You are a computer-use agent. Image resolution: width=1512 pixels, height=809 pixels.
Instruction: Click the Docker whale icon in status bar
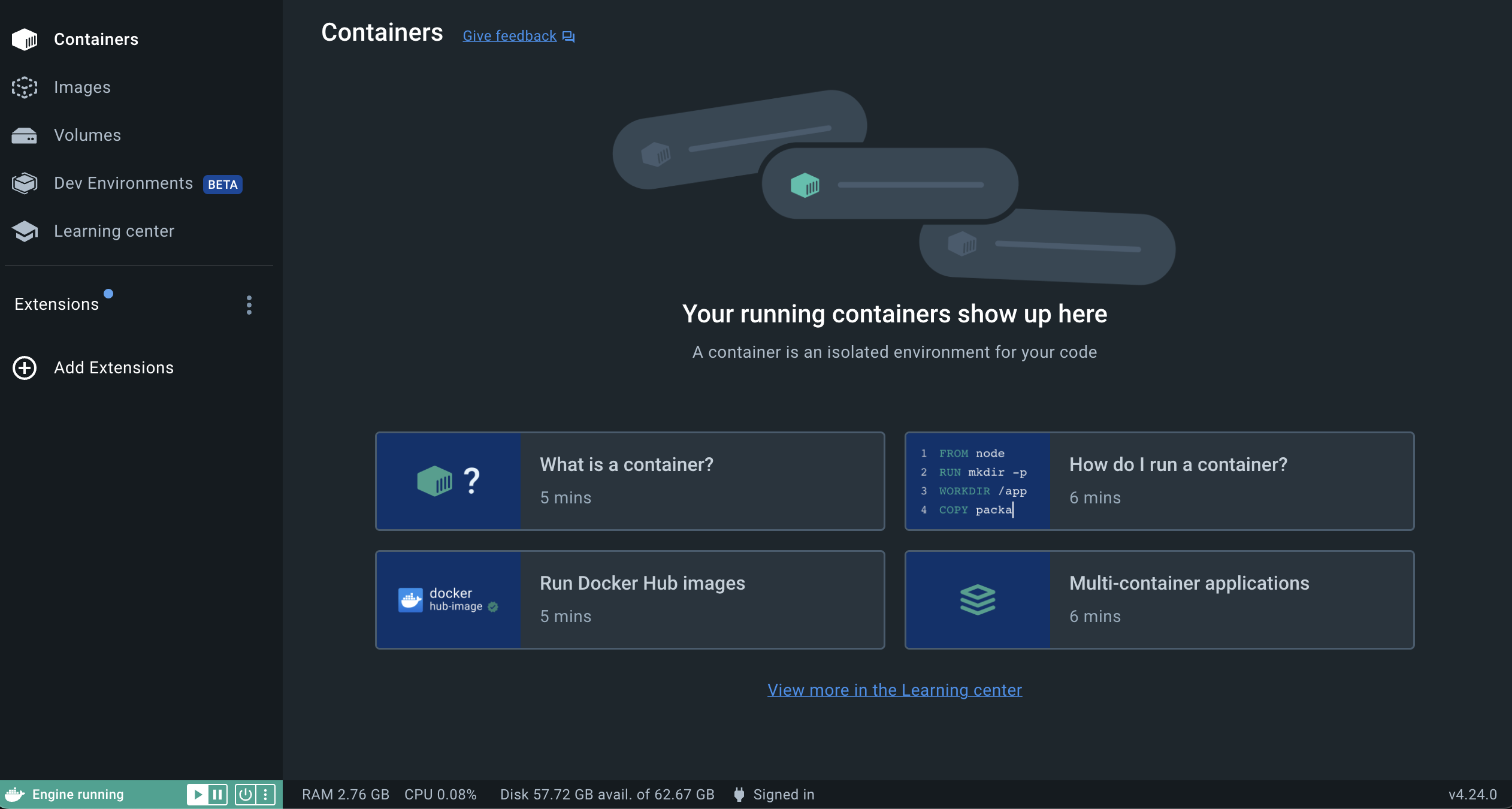pyautogui.click(x=15, y=795)
